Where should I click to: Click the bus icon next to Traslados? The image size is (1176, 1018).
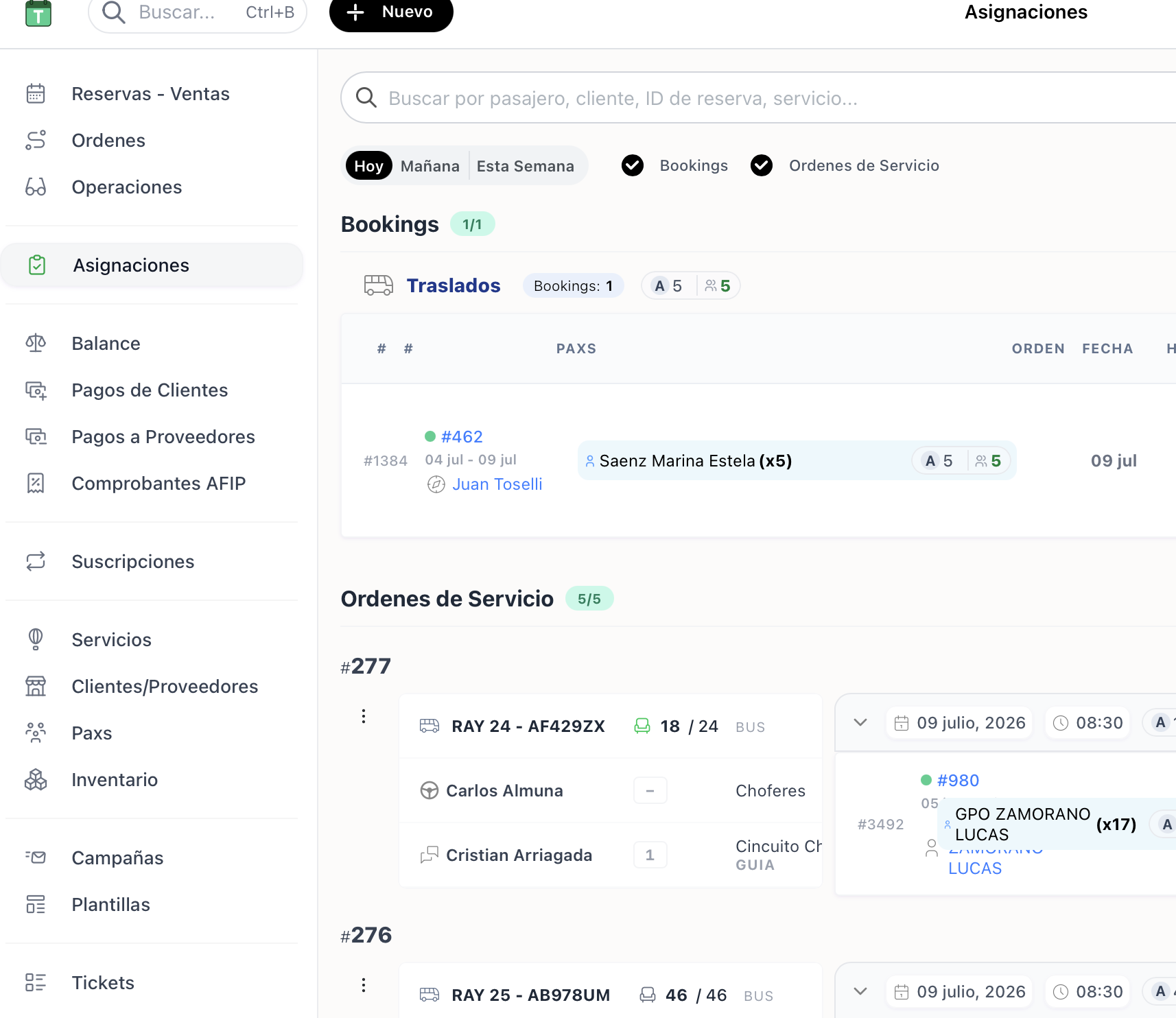[379, 285]
